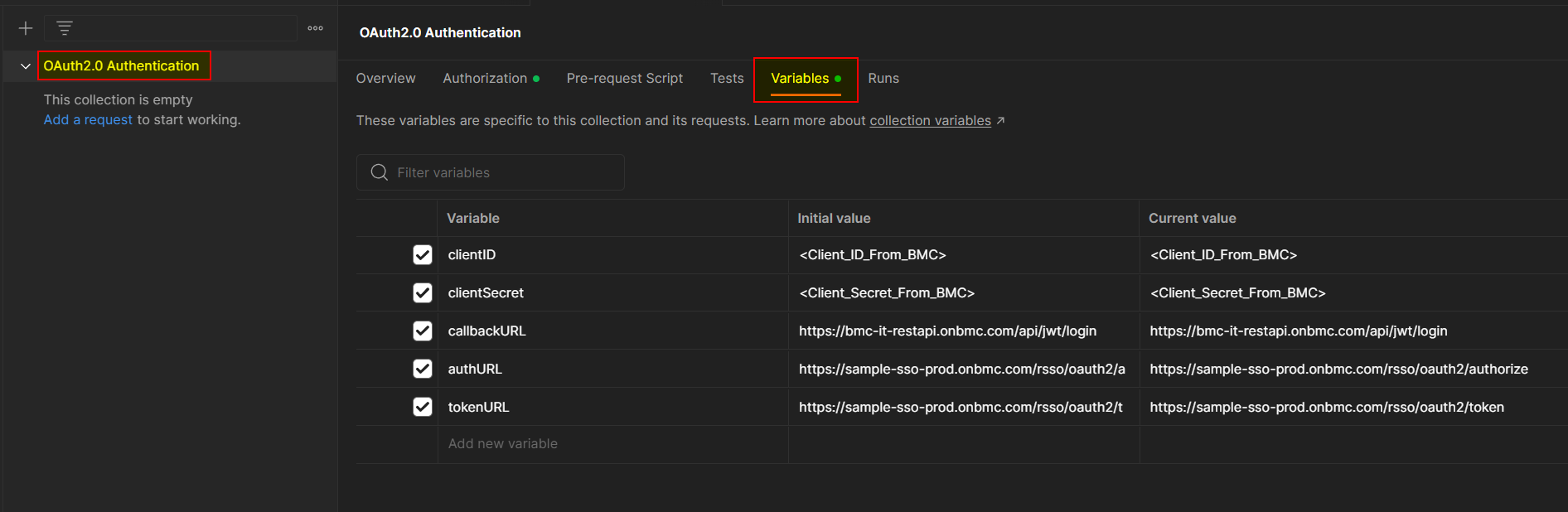Open the collection variables documentation link

coord(930,121)
